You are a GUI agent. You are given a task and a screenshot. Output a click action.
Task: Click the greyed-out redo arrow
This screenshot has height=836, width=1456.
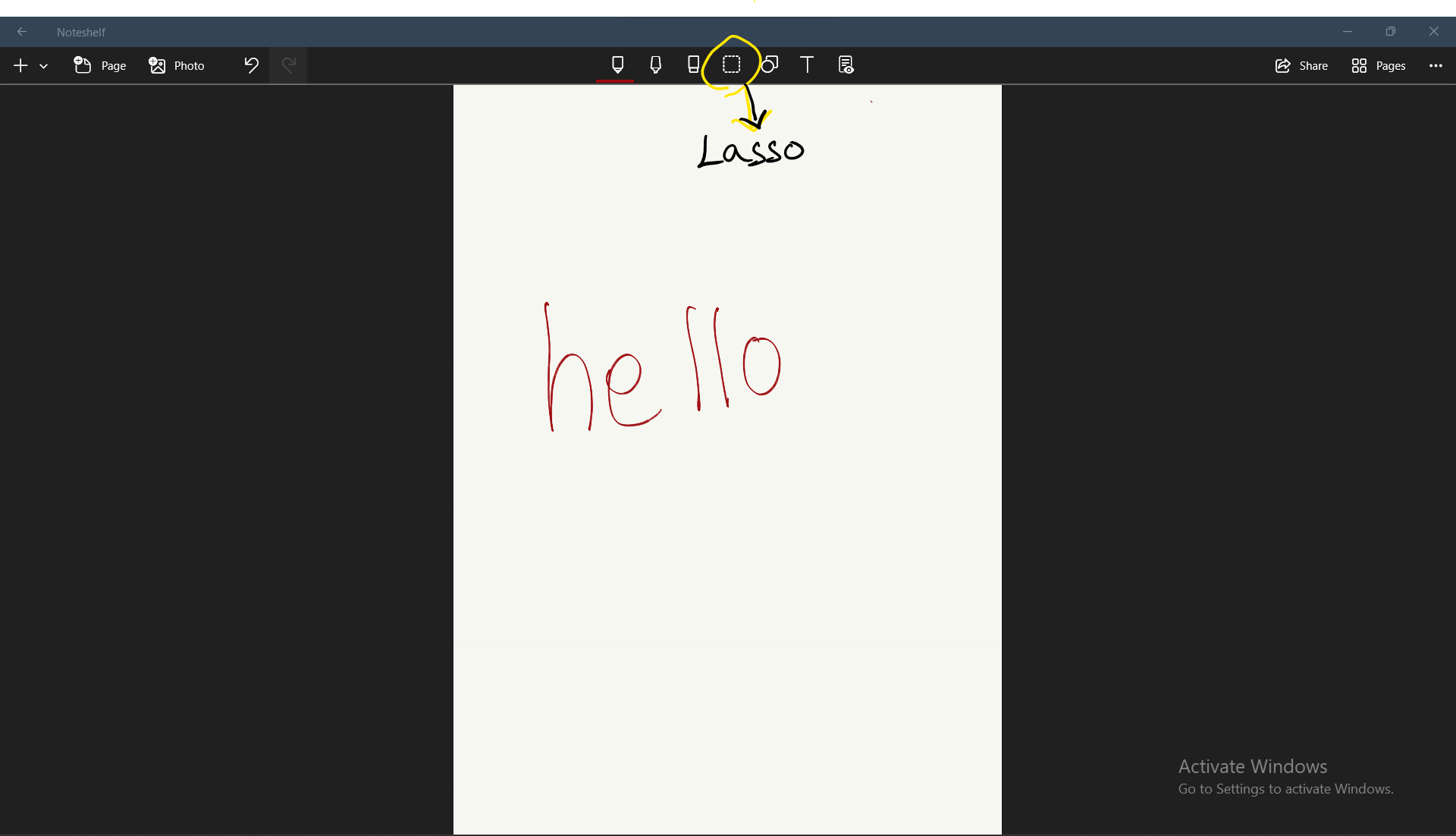point(288,65)
